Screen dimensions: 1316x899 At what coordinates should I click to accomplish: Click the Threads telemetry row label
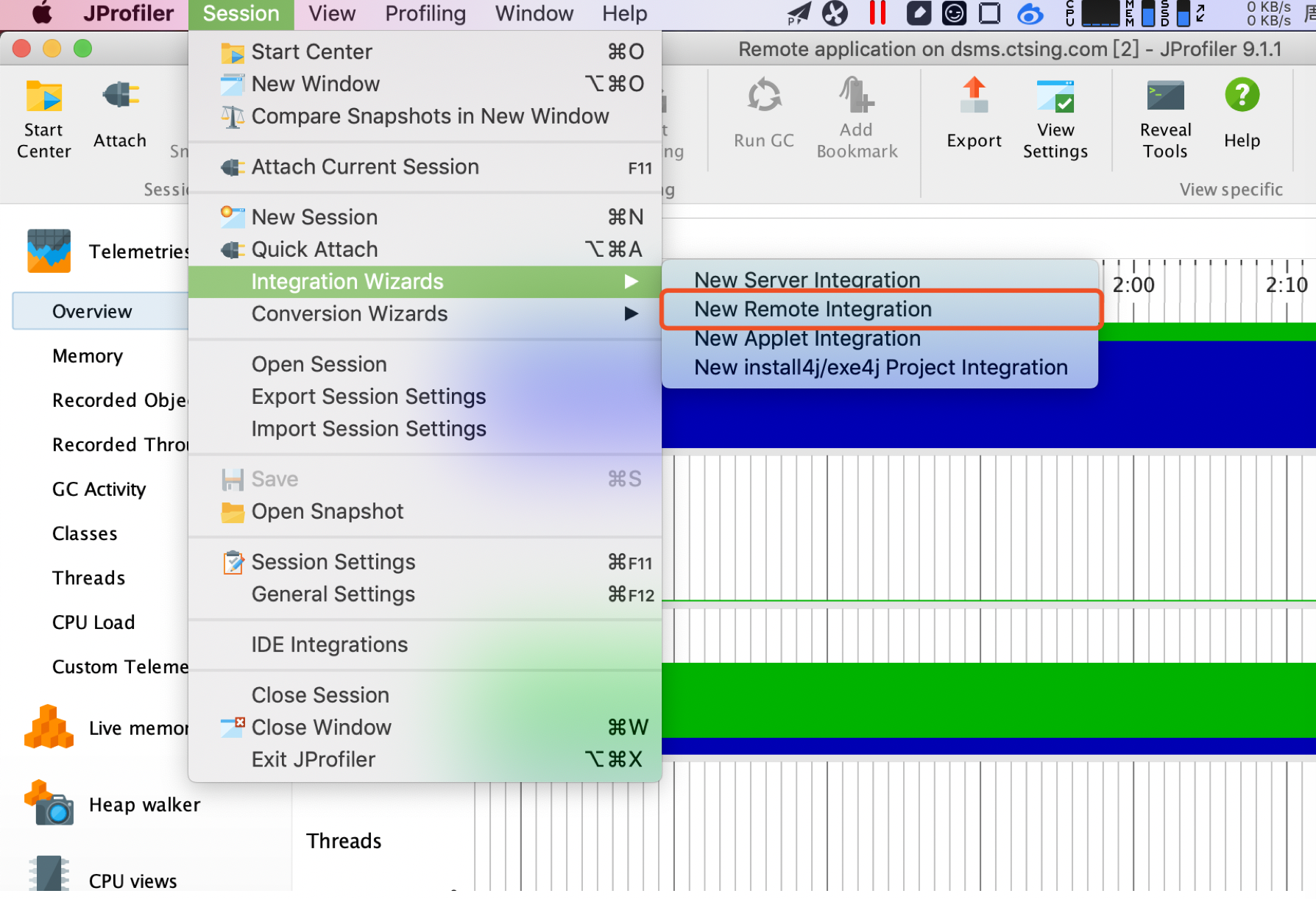pyautogui.click(x=344, y=841)
